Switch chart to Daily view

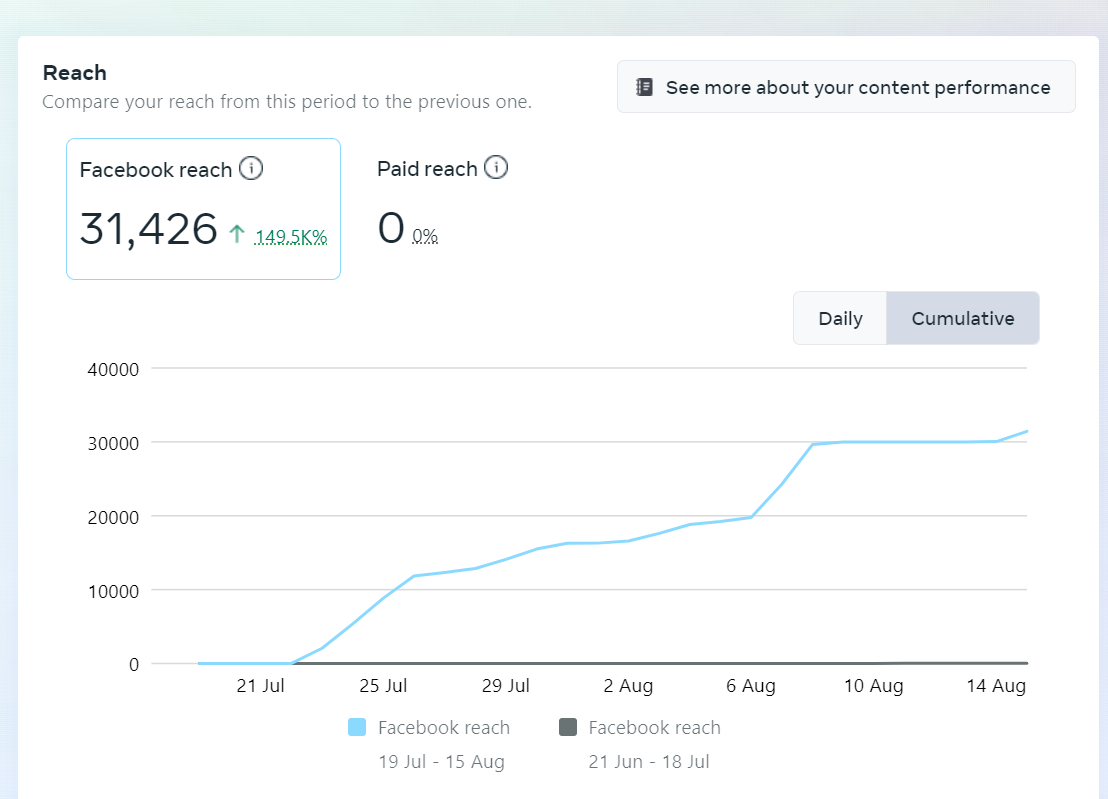click(840, 318)
